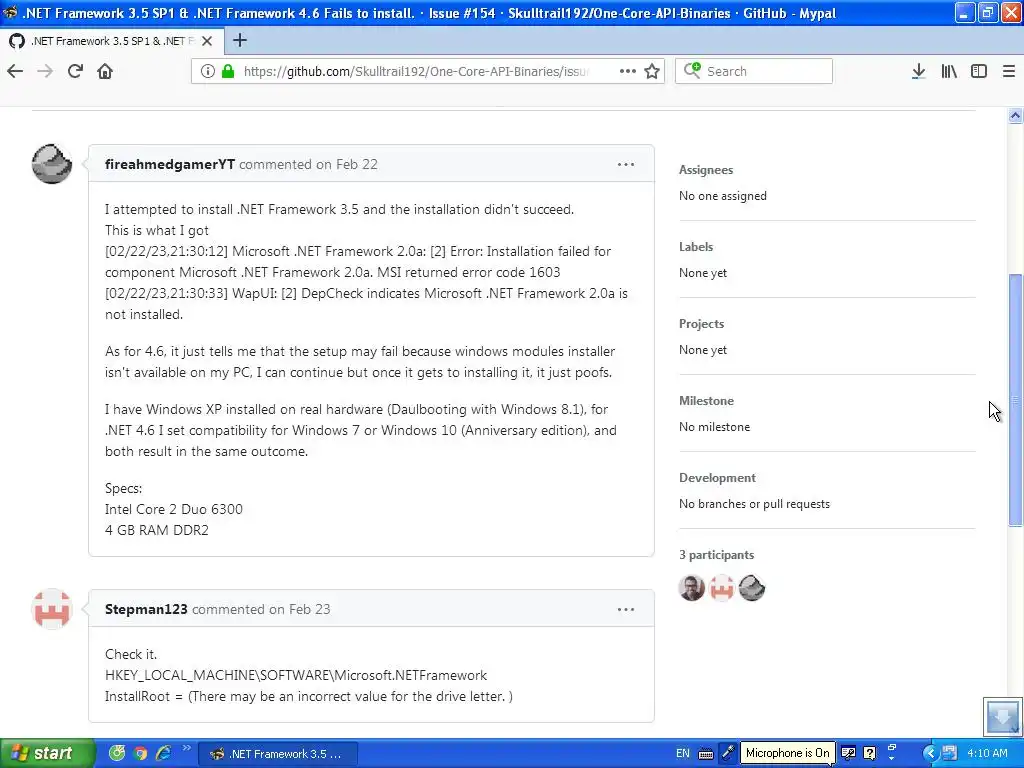Launch the green quick launch browser icon

[x=117, y=754]
